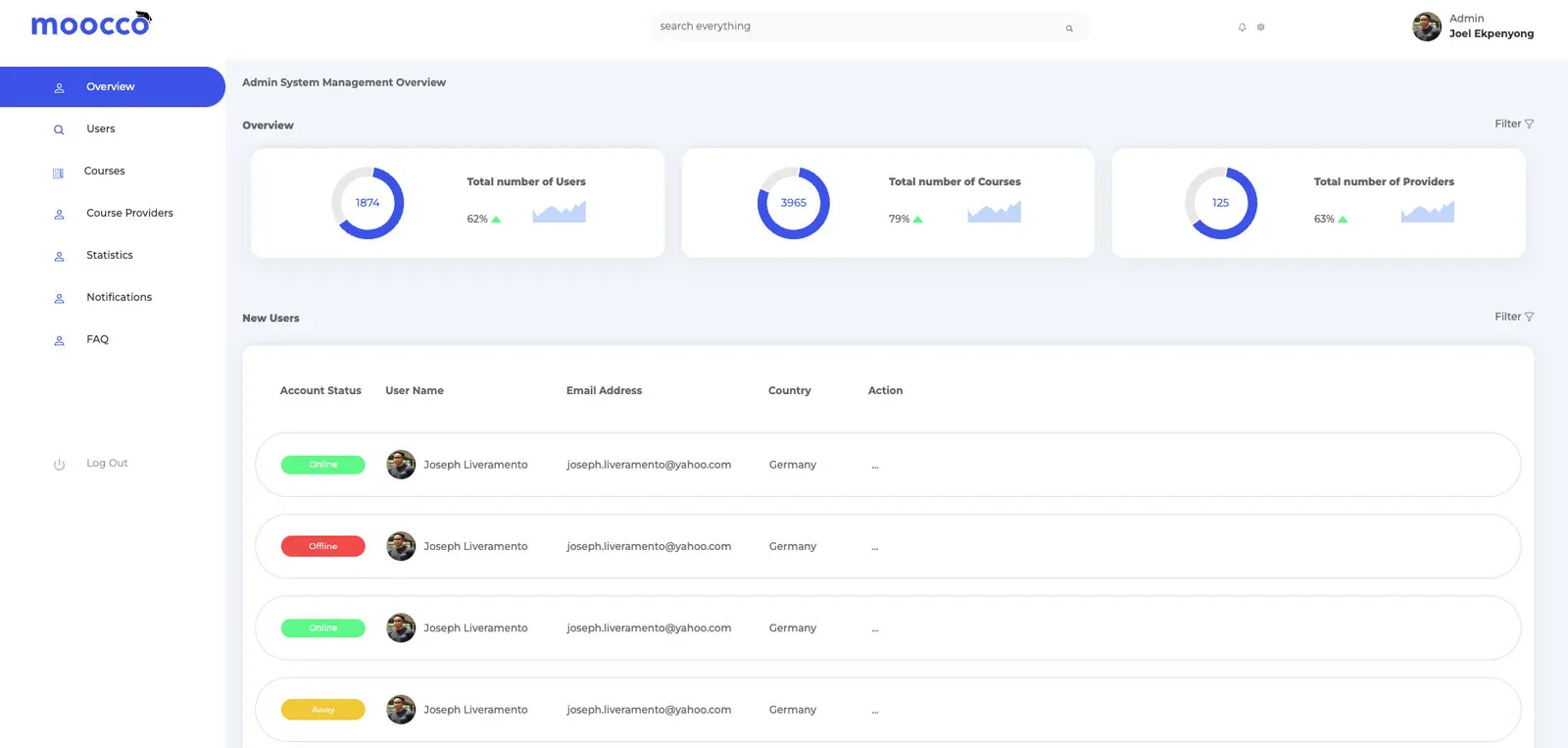Screen dimensions: 1568x748
Task: Click the "Total number of Courses" card title
Action: 955,181
